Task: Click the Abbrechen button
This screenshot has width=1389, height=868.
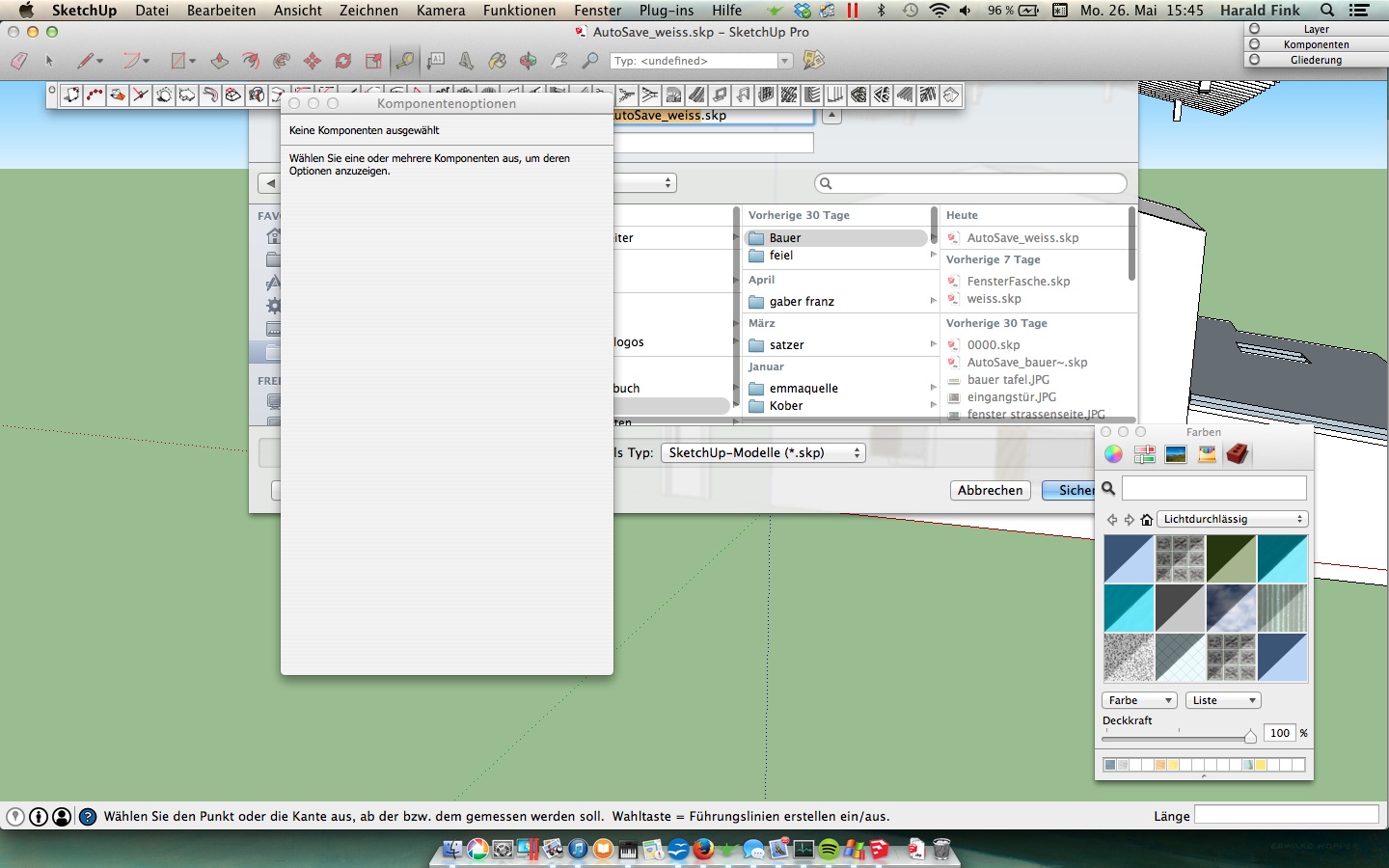Action: coord(990,490)
